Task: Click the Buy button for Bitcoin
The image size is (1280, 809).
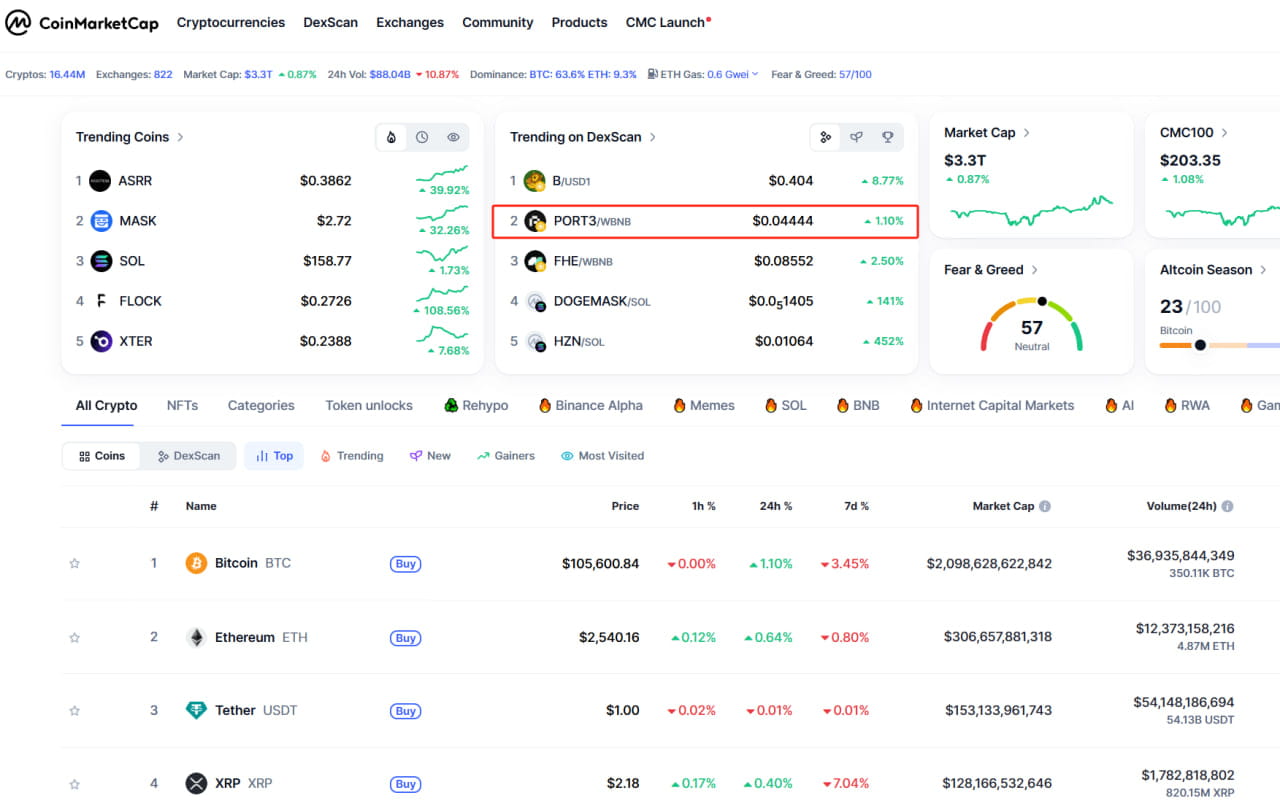Action: pyautogui.click(x=405, y=564)
